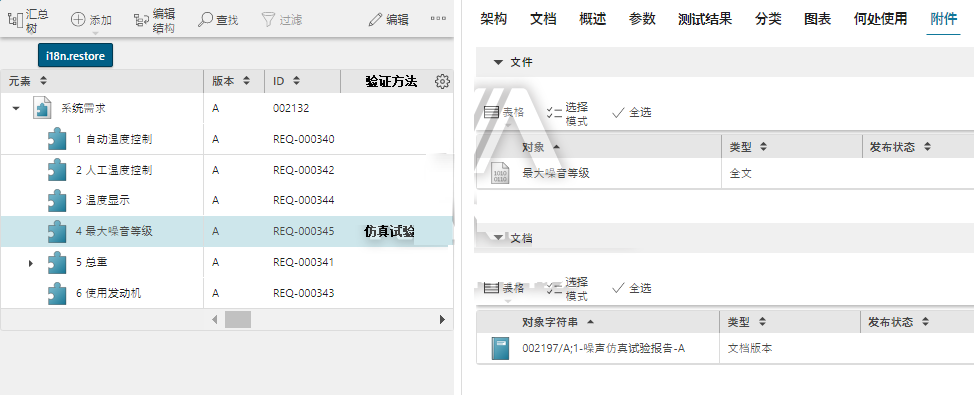The width and height of the screenshot is (974, 395).
Task: Click the 编辑结构 edit structure icon
Action: tap(141, 20)
